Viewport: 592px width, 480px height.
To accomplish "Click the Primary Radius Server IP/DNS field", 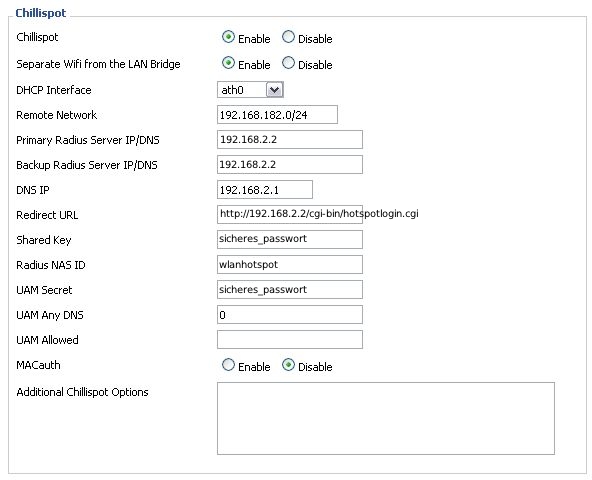I will pos(290,140).
